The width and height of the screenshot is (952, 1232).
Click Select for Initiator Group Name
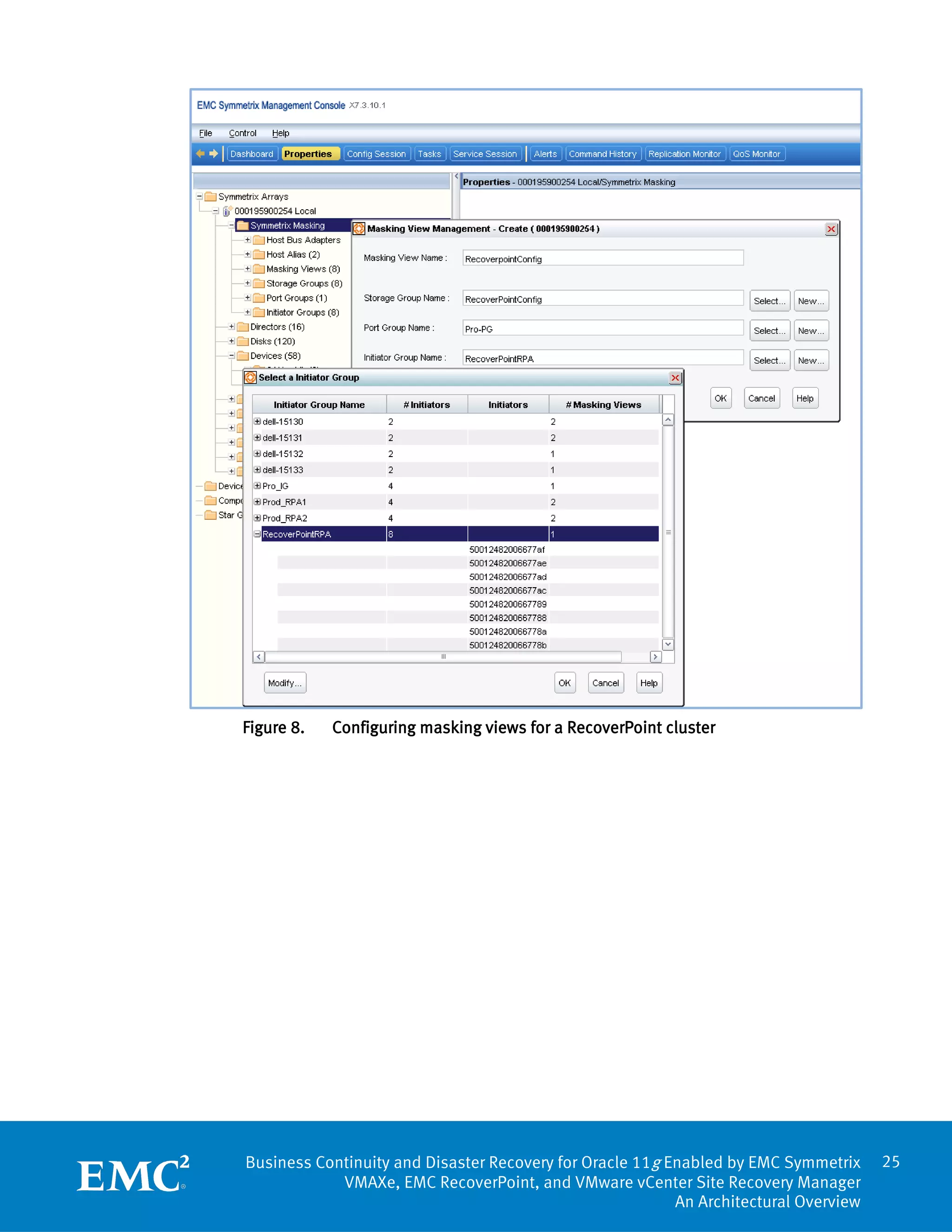tap(770, 360)
